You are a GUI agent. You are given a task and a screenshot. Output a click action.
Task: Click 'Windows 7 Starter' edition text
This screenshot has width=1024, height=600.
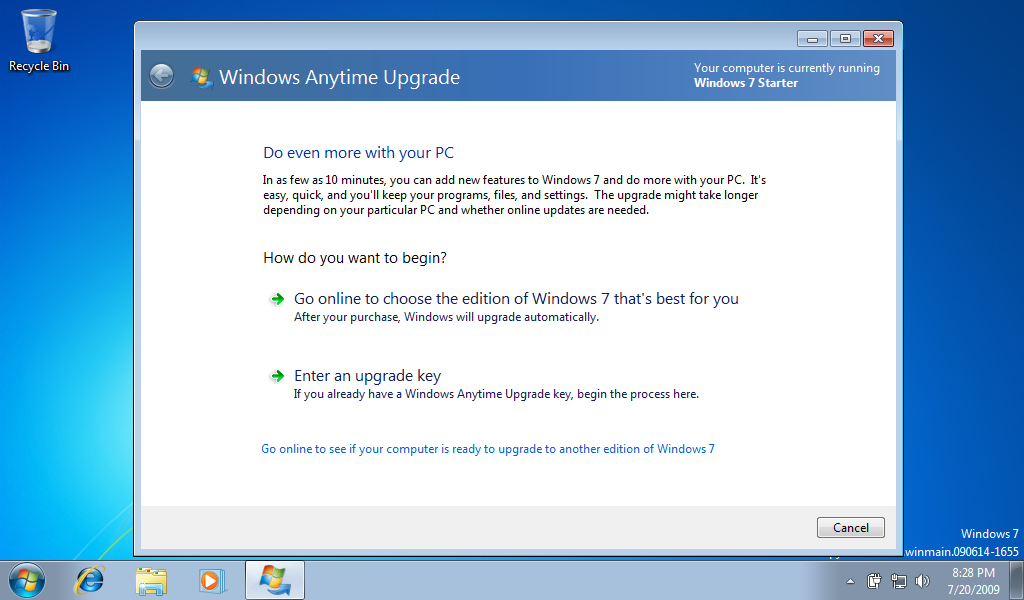(746, 83)
